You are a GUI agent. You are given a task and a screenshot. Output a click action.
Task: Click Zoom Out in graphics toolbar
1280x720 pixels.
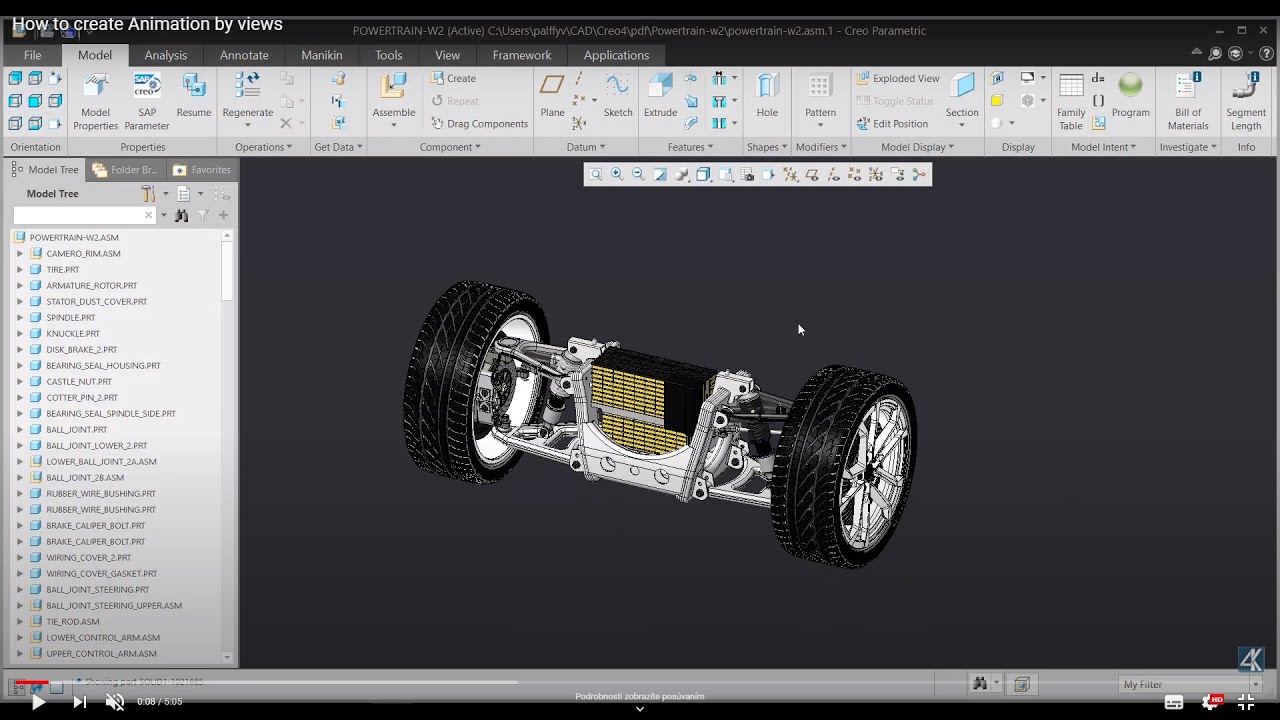click(638, 175)
